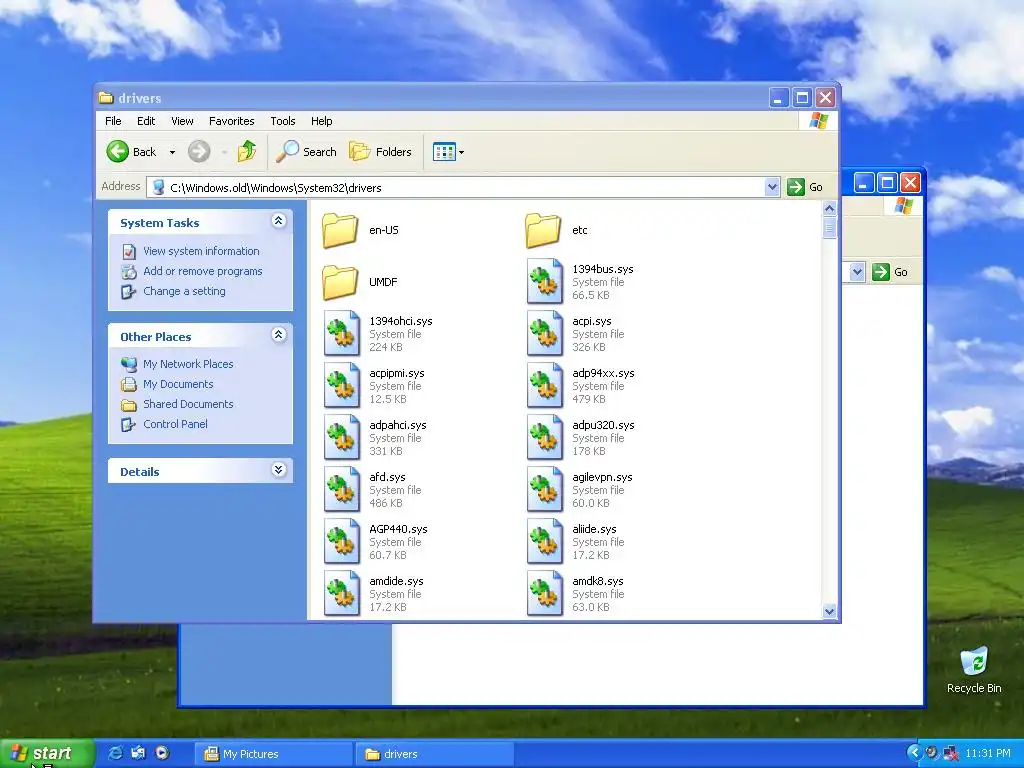The image size is (1024, 768).
Task: Switch to drivers taskbar button
Action: click(x=435, y=754)
